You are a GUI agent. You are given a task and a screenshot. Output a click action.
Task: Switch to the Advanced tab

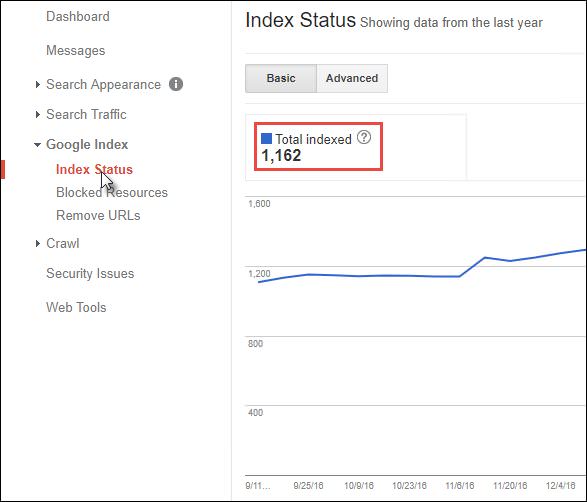tap(352, 78)
